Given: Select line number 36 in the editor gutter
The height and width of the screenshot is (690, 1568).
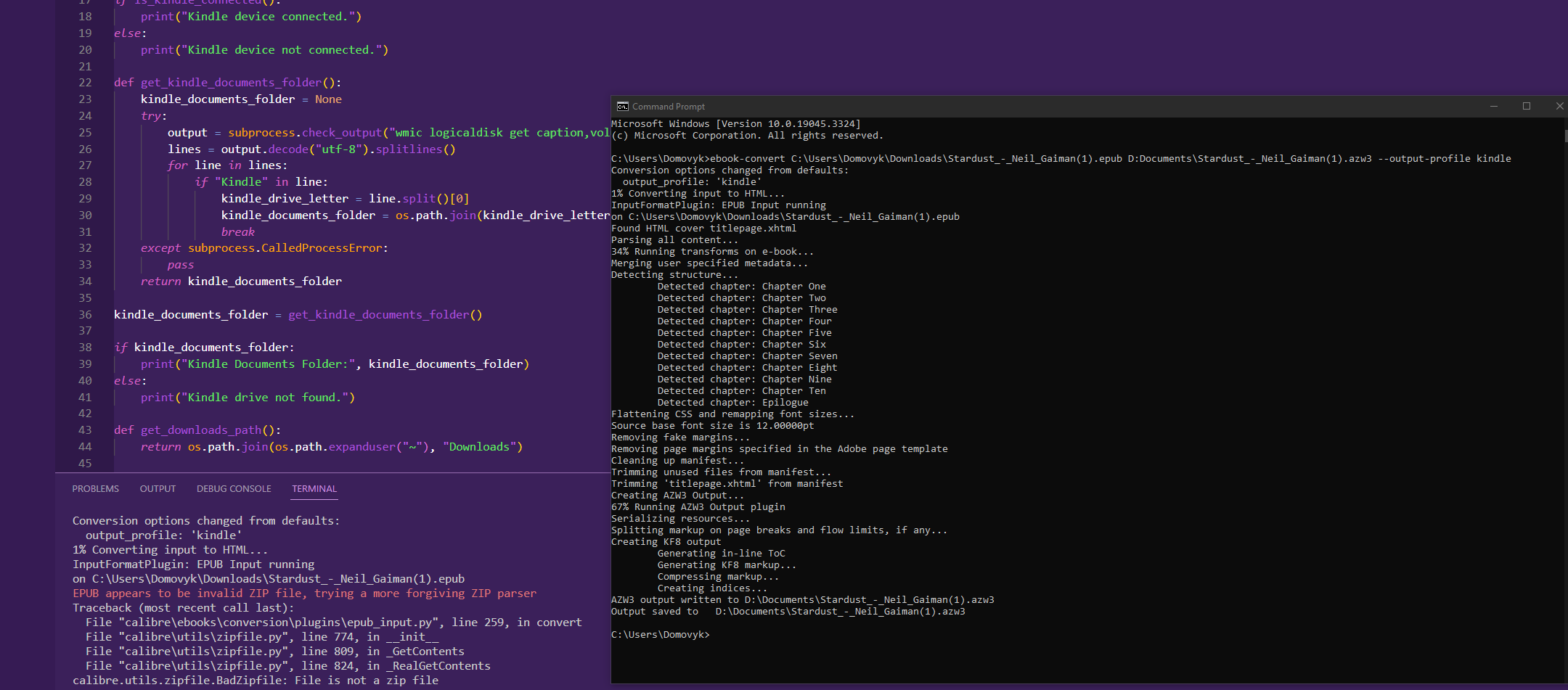Looking at the screenshot, I should click(x=85, y=315).
